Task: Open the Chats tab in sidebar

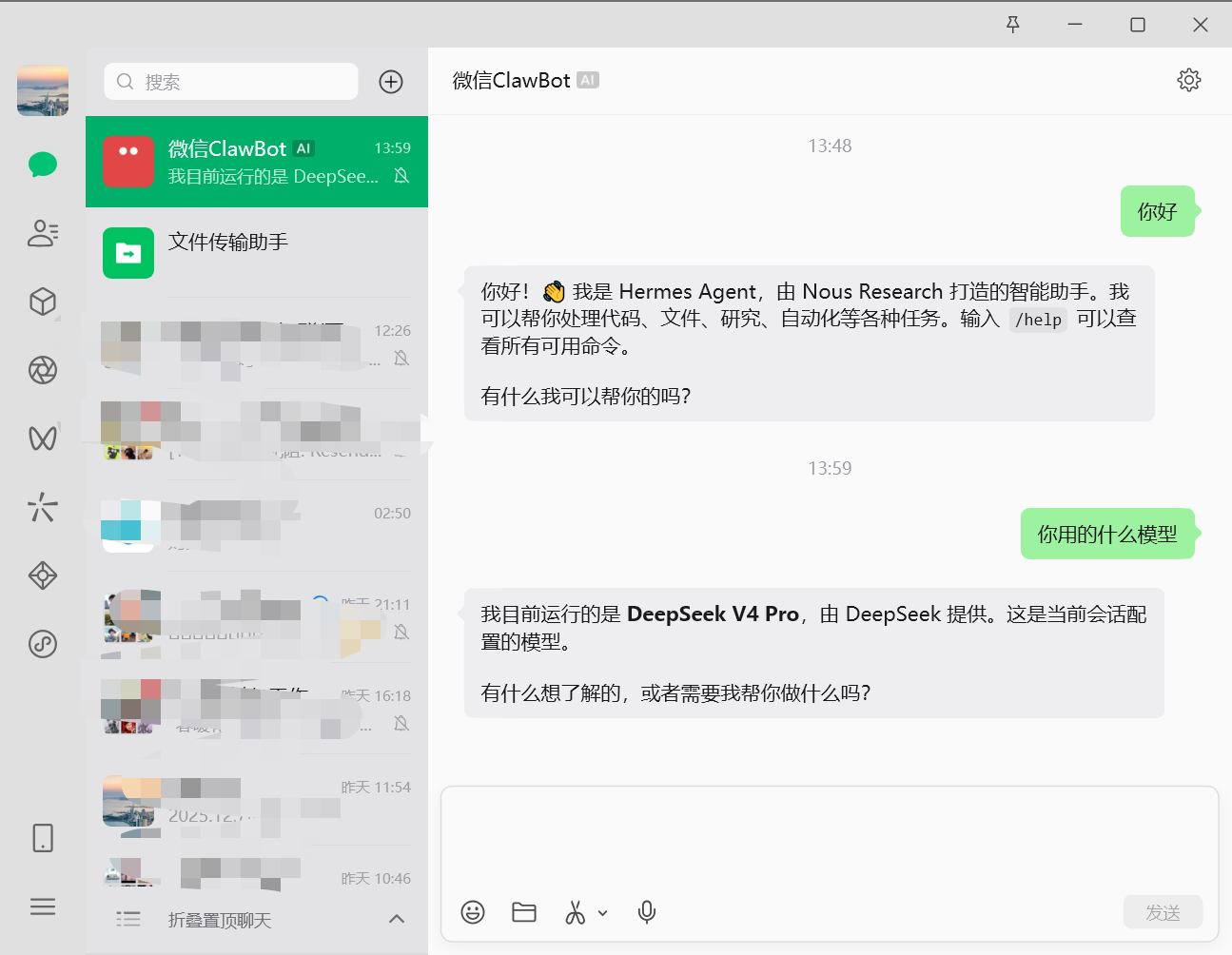Action: click(x=43, y=165)
